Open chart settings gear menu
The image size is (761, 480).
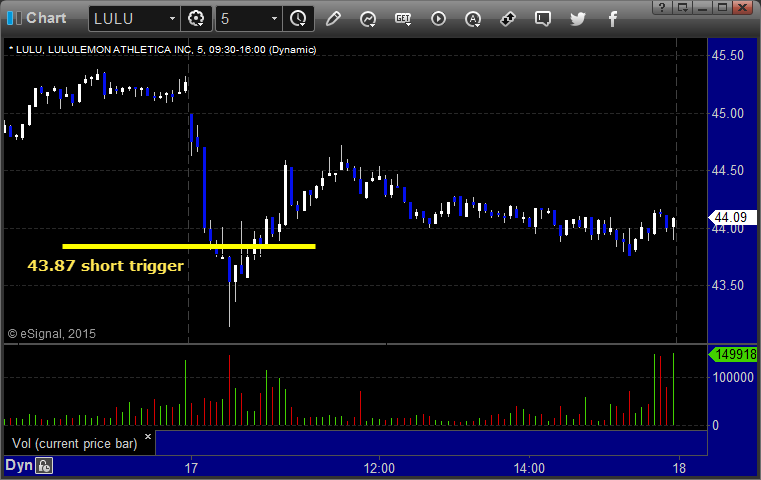[196, 19]
